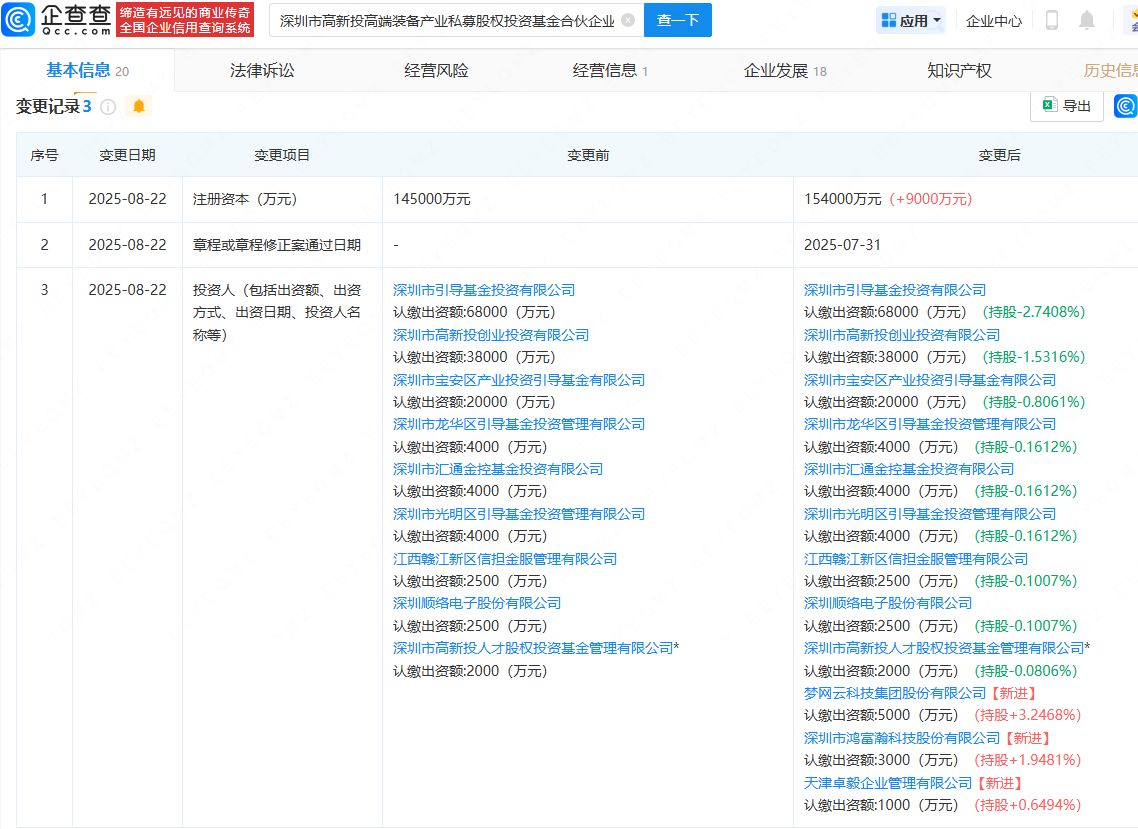Open 深圳市汇通金控基金投资有限公司 in 变更后 column
The width and height of the screenshot is (1138, 829).
coord(909,470)
